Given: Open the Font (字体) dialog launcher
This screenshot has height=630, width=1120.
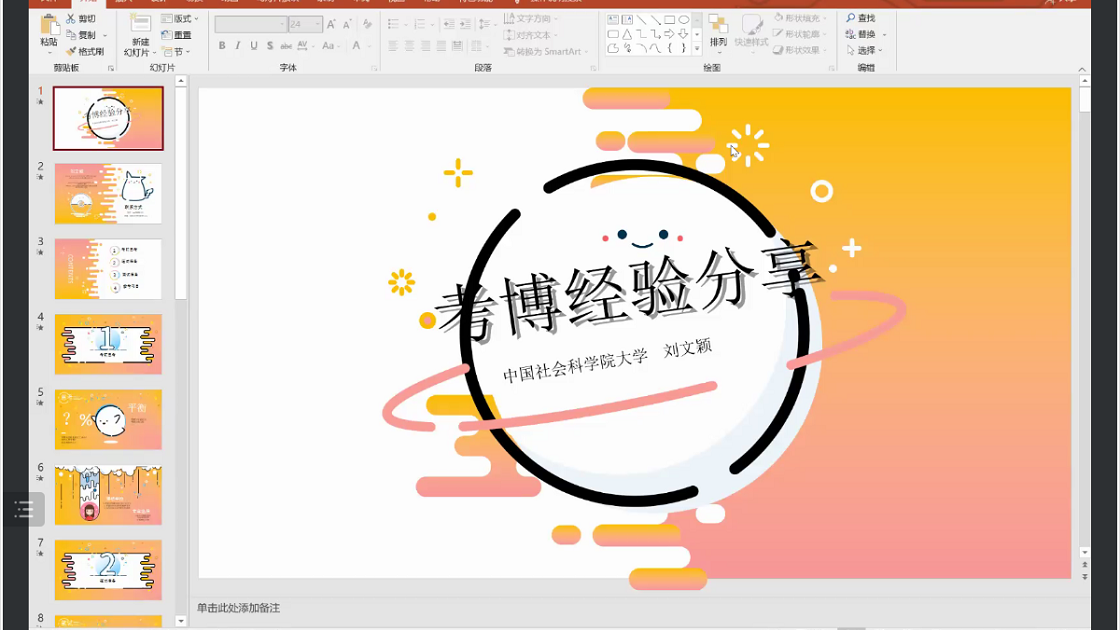Looking at the screenshot, I should coord(374,69).
